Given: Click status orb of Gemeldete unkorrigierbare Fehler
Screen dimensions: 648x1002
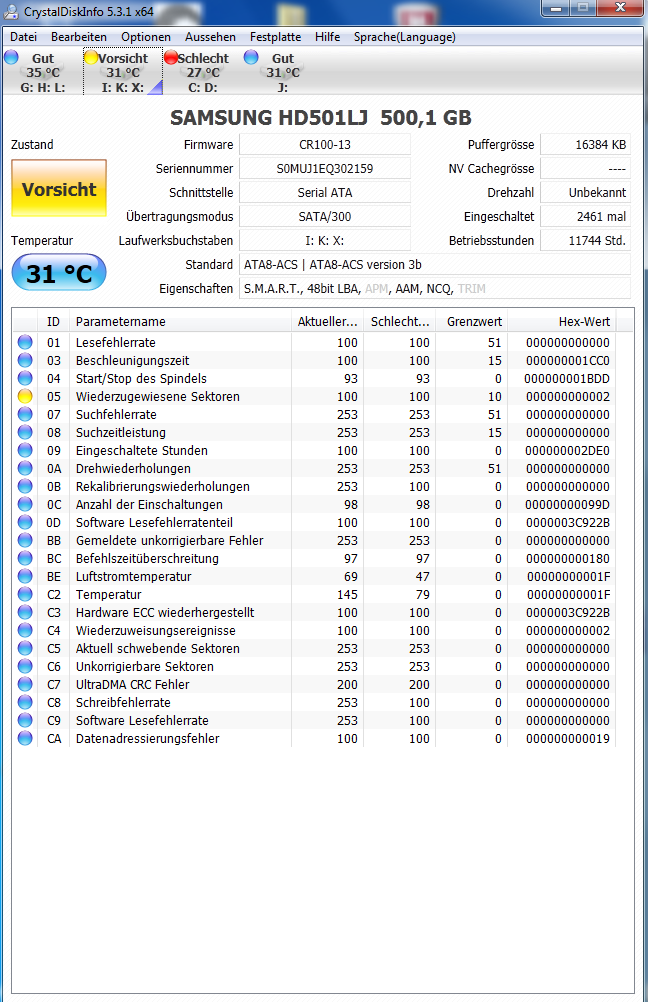Looking at the screenshot, I should [x=25, y=540].
